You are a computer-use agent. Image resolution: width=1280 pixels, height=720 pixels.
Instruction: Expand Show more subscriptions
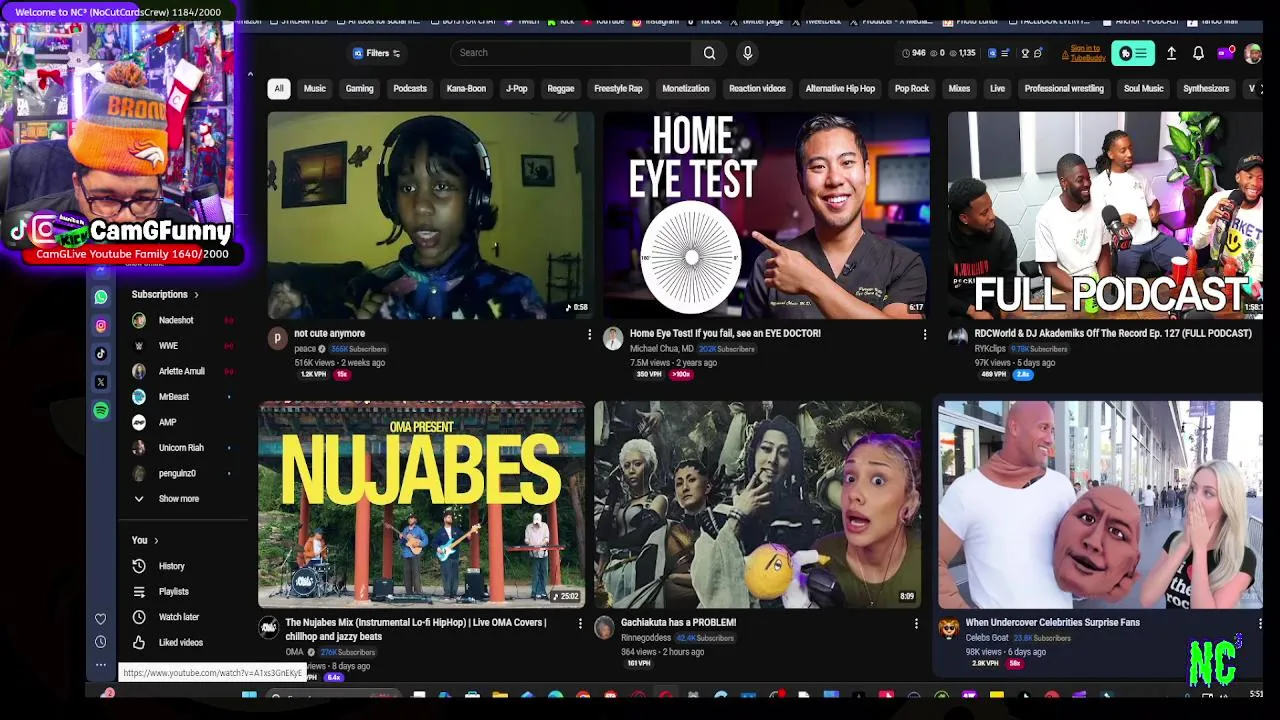[x=178, y=498]
